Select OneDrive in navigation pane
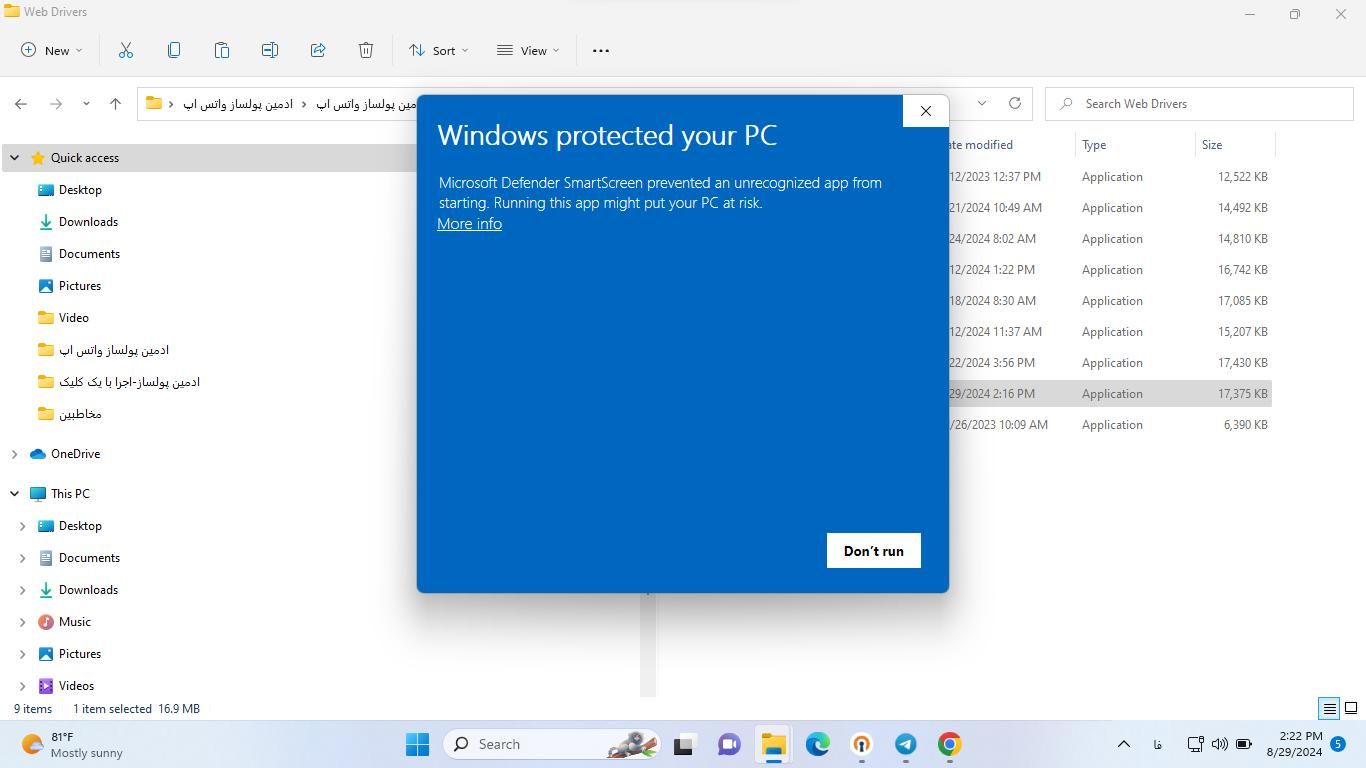 point(75,454)
